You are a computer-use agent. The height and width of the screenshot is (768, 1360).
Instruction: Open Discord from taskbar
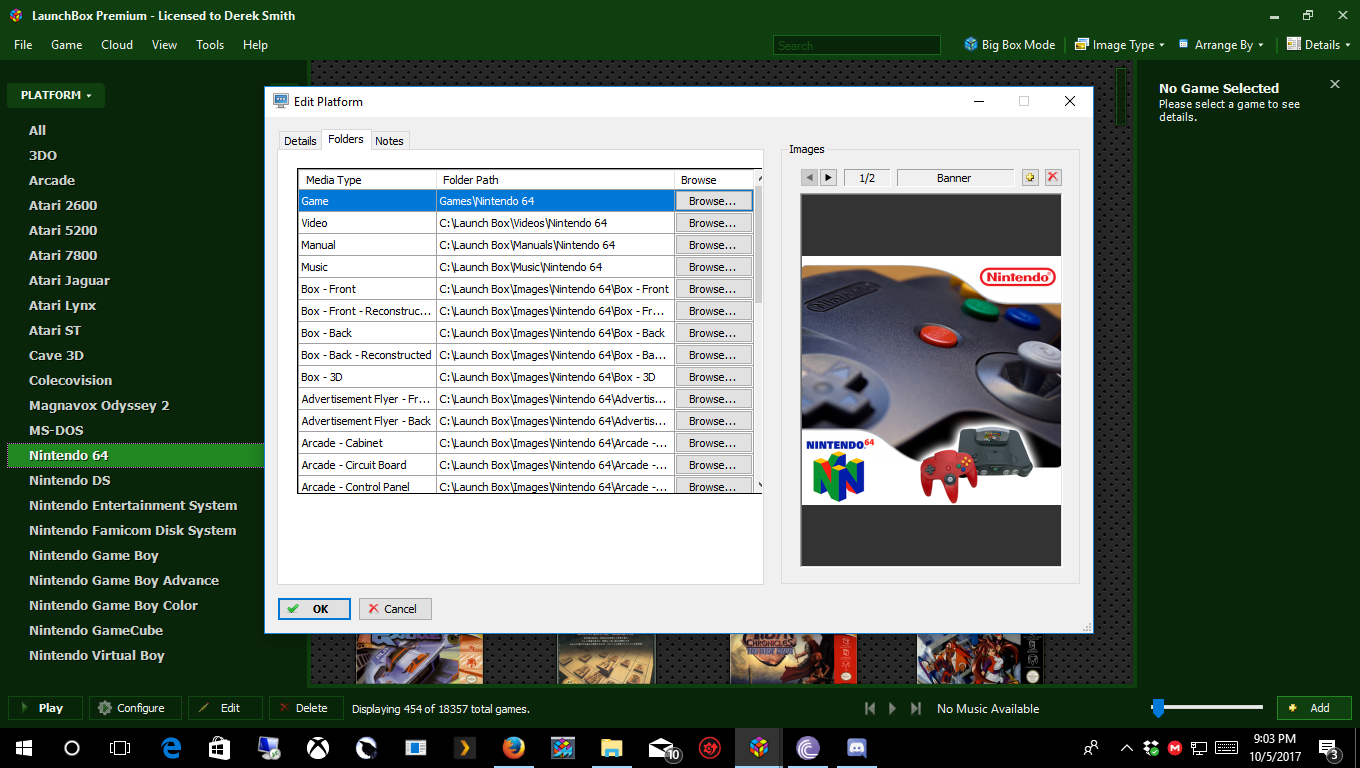coord(857,748)
